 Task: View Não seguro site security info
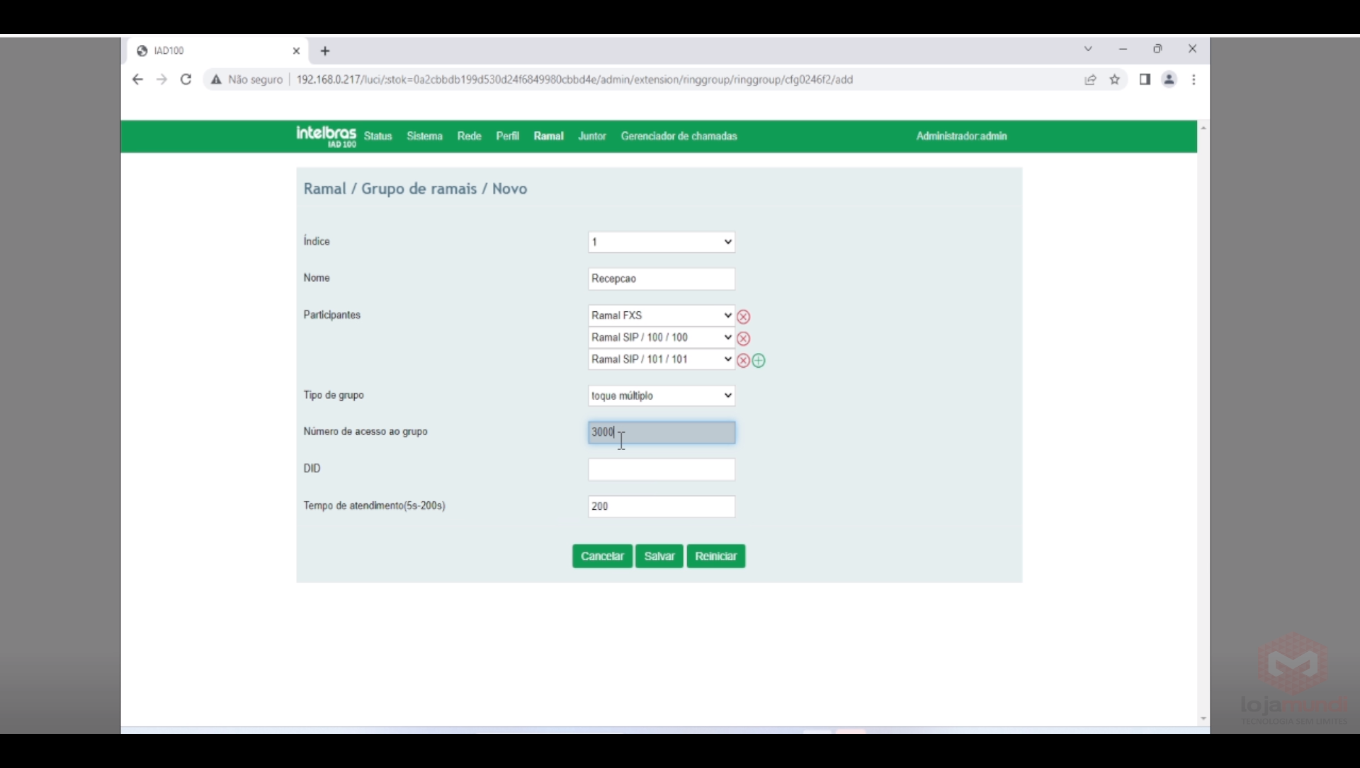pyautogui.click(x=246, y=79)
